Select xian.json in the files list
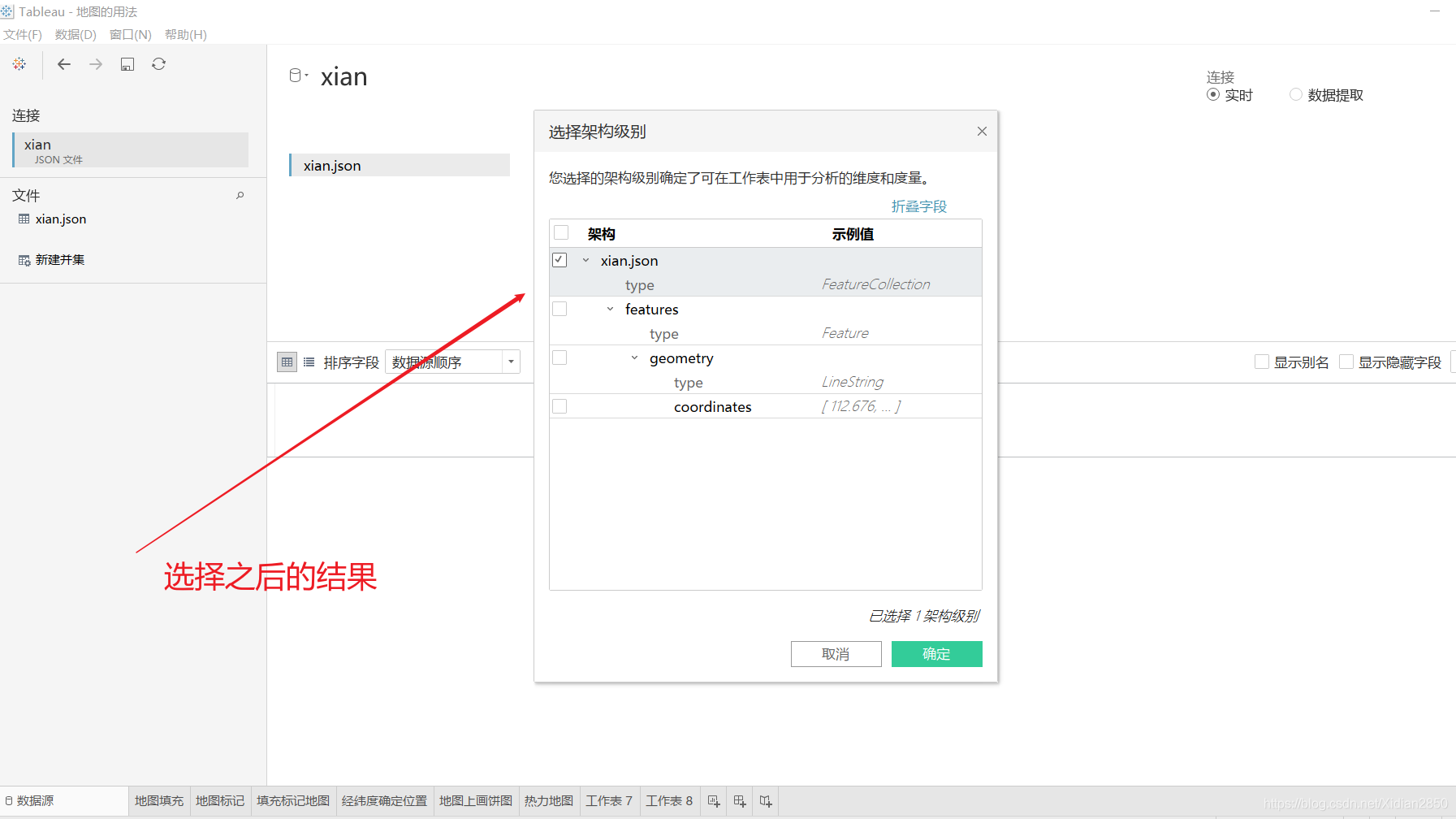 (61, 219)
